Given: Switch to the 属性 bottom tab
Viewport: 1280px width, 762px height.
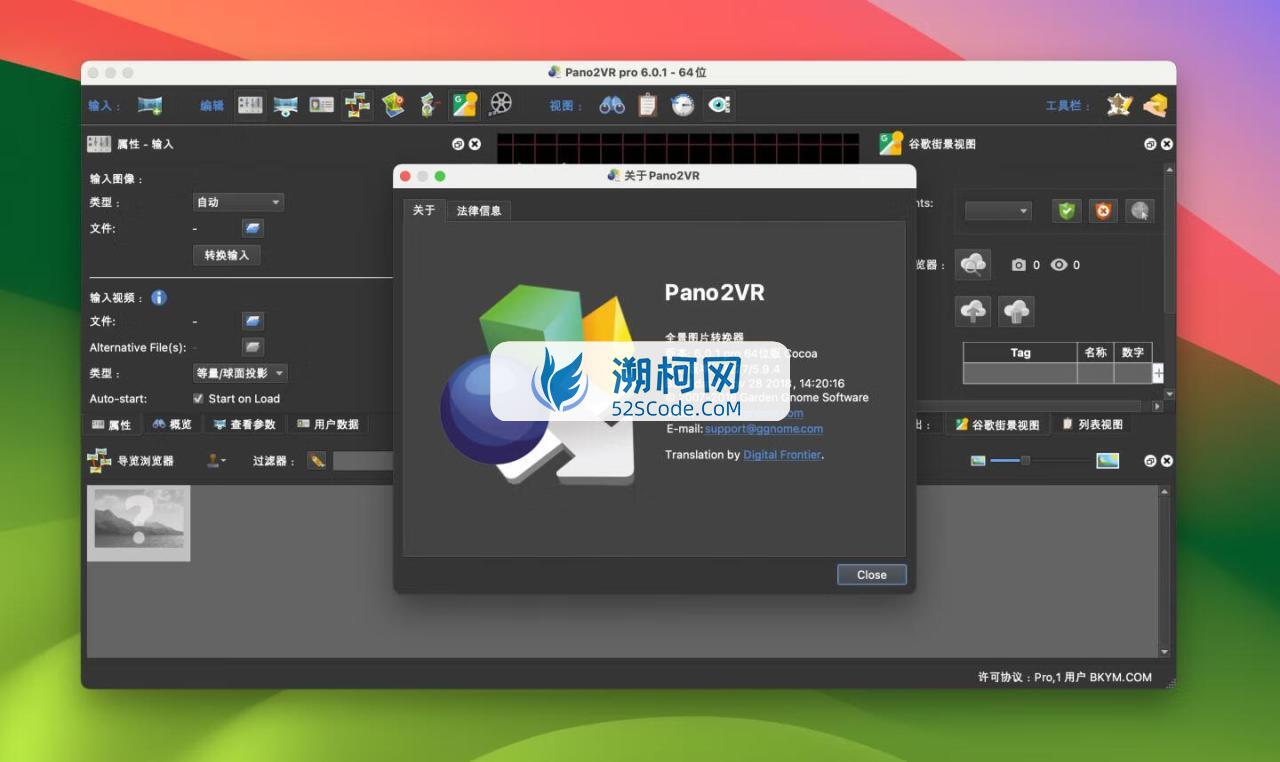Looking at the screenshot, I should [112, 424].
